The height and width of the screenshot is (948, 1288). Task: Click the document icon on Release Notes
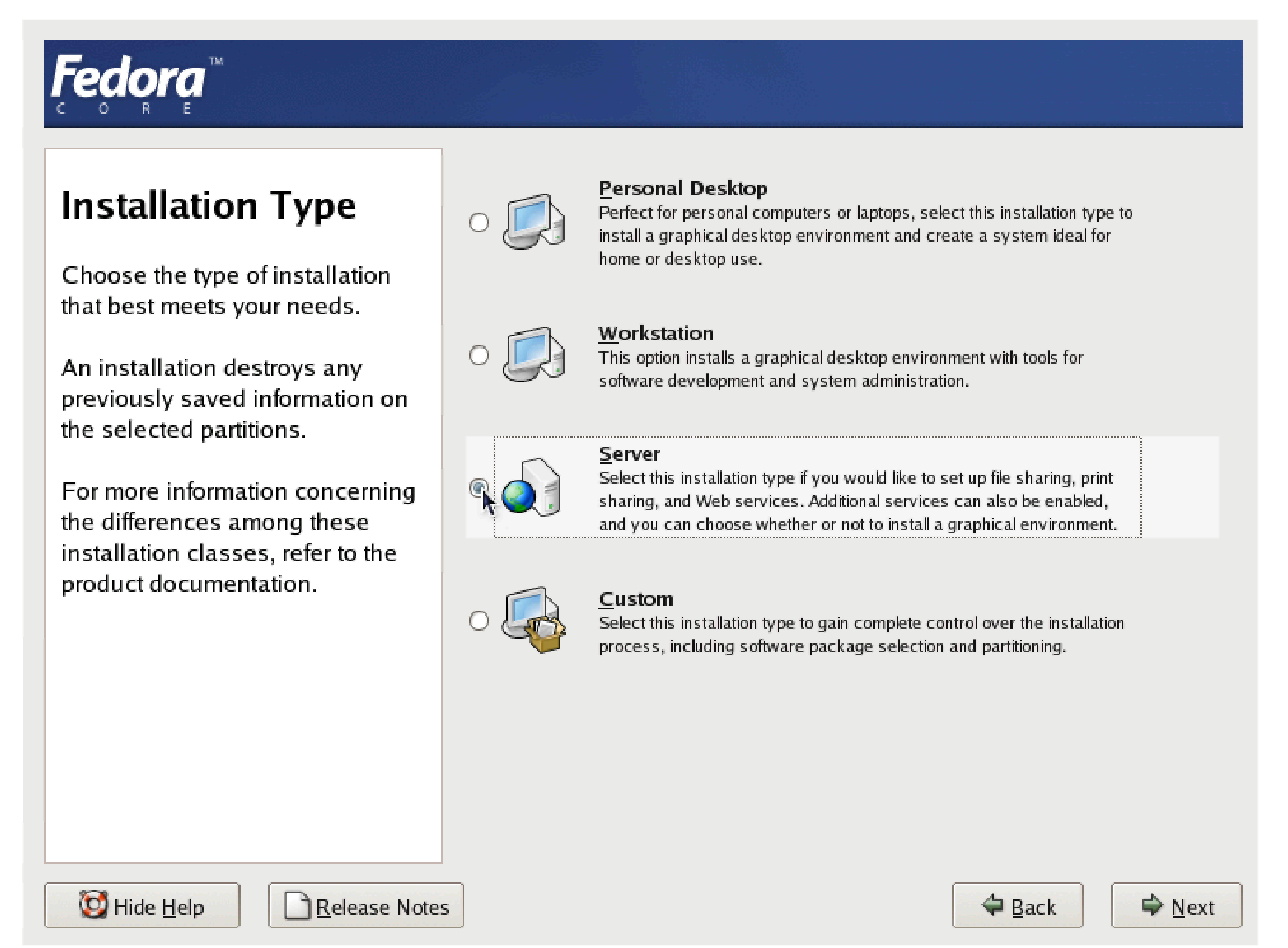(297, 906)
